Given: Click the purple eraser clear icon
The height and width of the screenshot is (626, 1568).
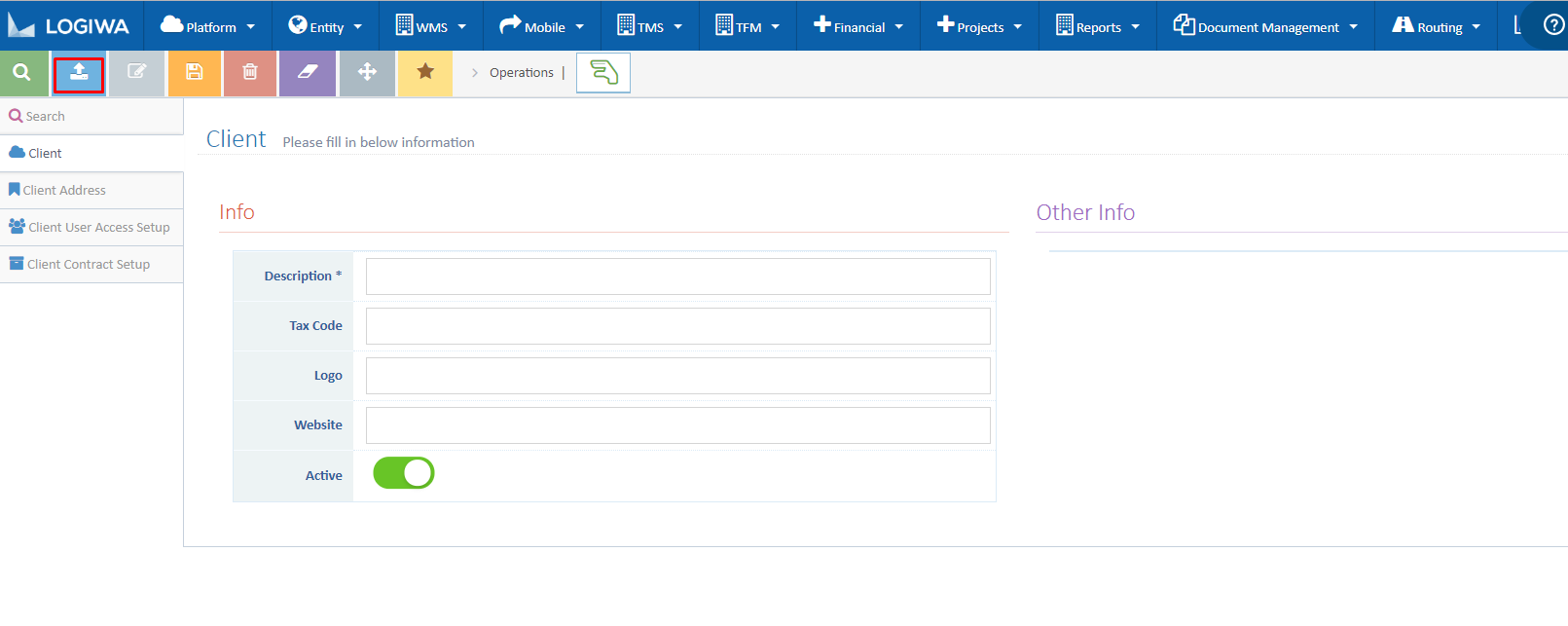Looking at the screenshot, I should pos(308,73).
